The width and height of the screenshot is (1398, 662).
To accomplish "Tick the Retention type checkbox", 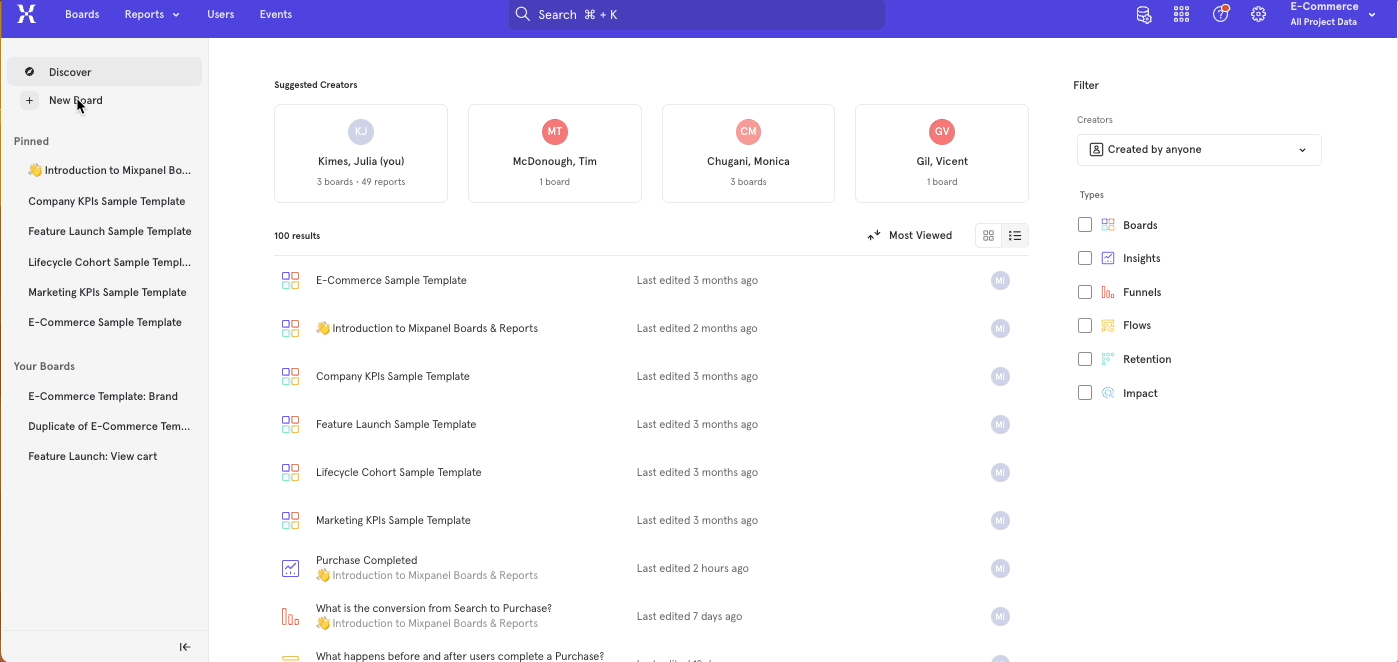I will click(1085, 359).
